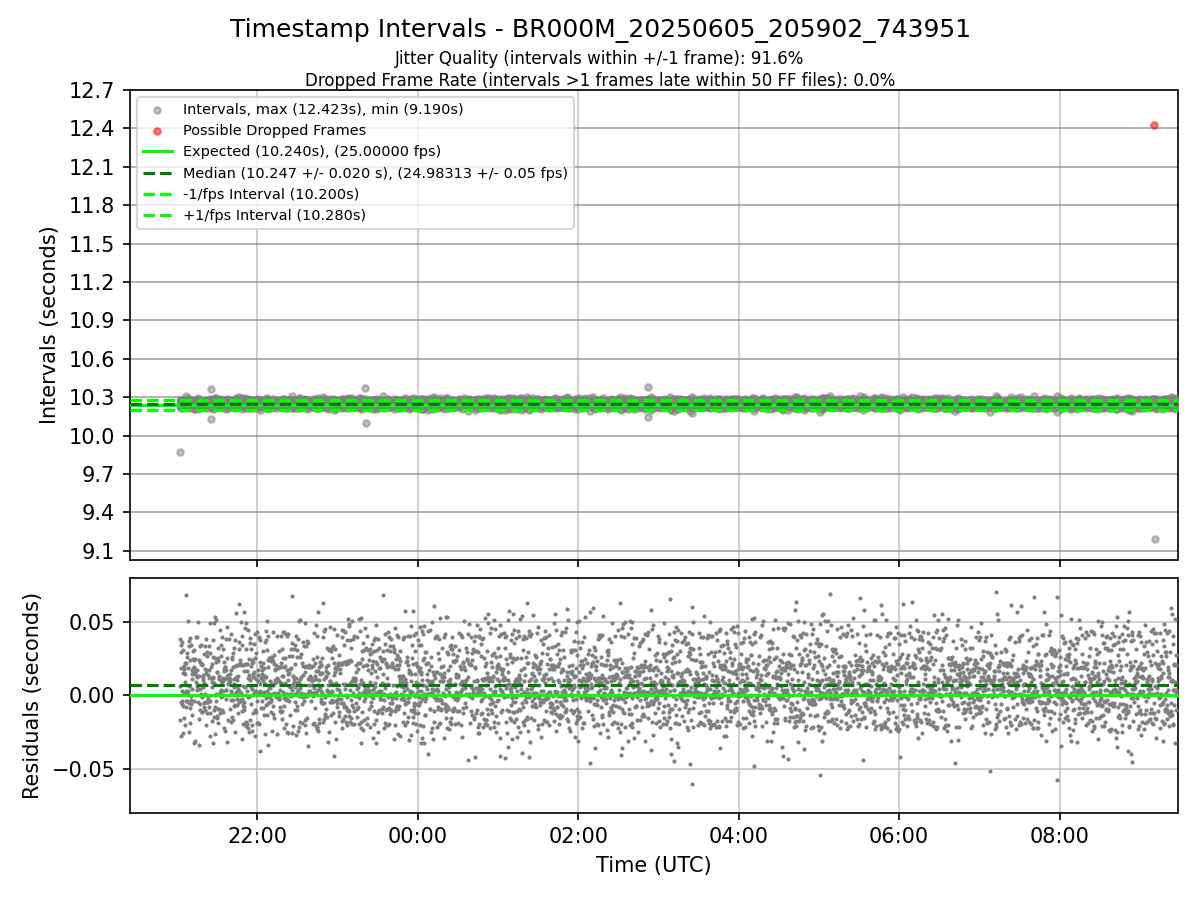The height and width of the screenshot is (900, 1200).
Task: Click legend entry Intervals max 12.423s
Action: click(322, 109)
